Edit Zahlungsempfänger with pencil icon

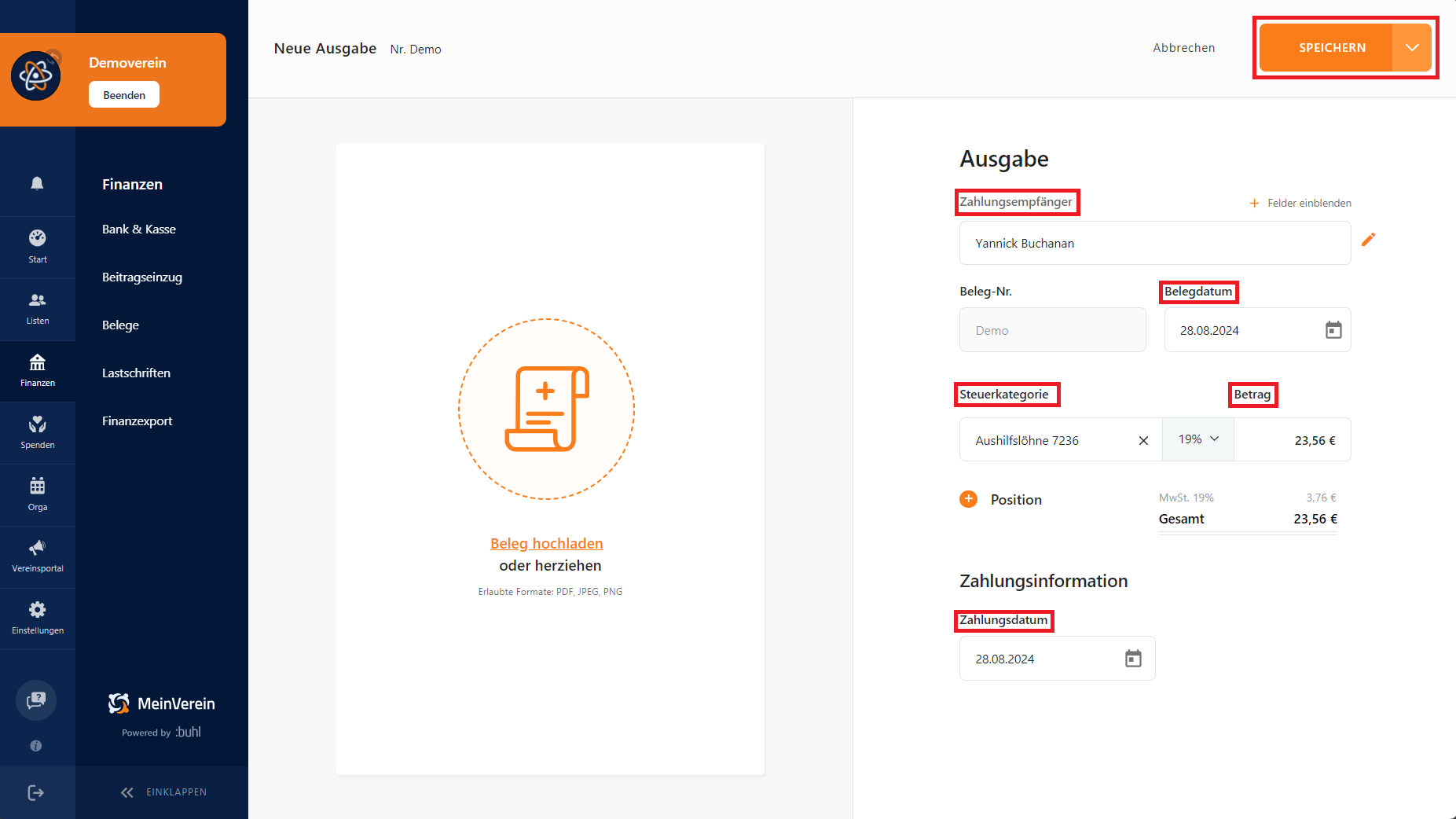(x=1368, y=240)
